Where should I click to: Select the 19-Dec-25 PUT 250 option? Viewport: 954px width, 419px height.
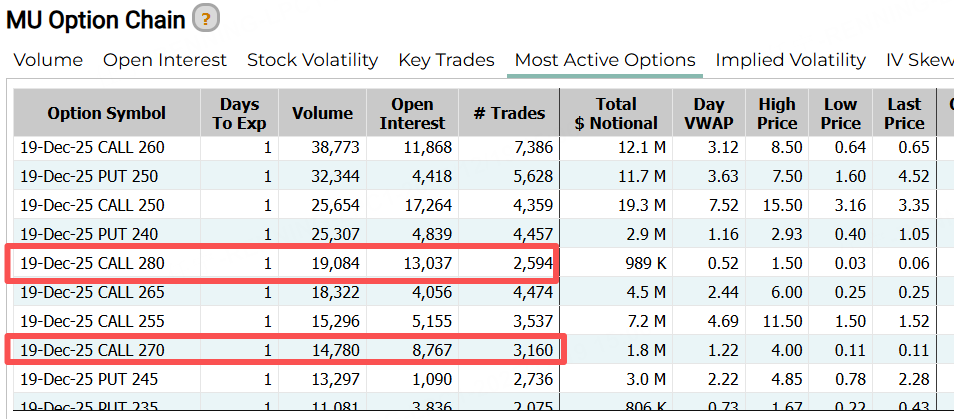coord(88,177)
